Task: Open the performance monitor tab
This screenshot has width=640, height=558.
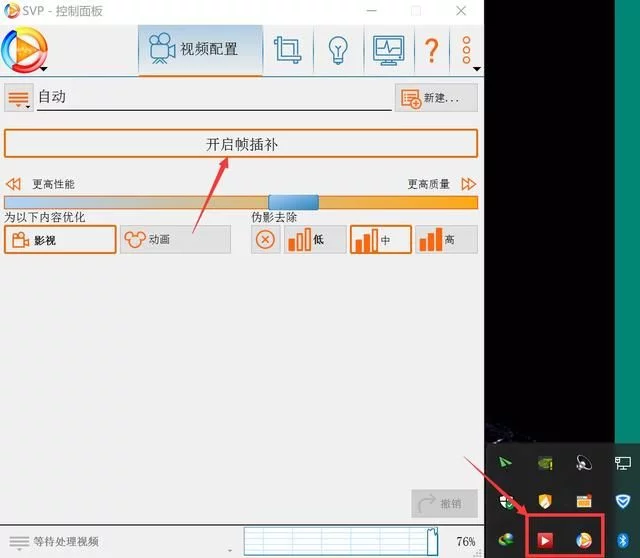Action: [x=389, y=50]
